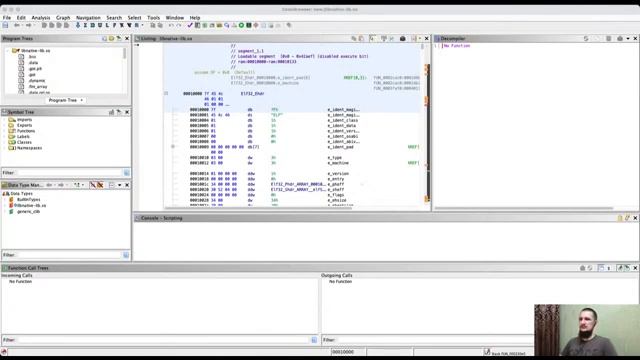Click the forward navigation arrow in toolbar
This screenshot has height=360, width=640.
(x=28, y=25)
